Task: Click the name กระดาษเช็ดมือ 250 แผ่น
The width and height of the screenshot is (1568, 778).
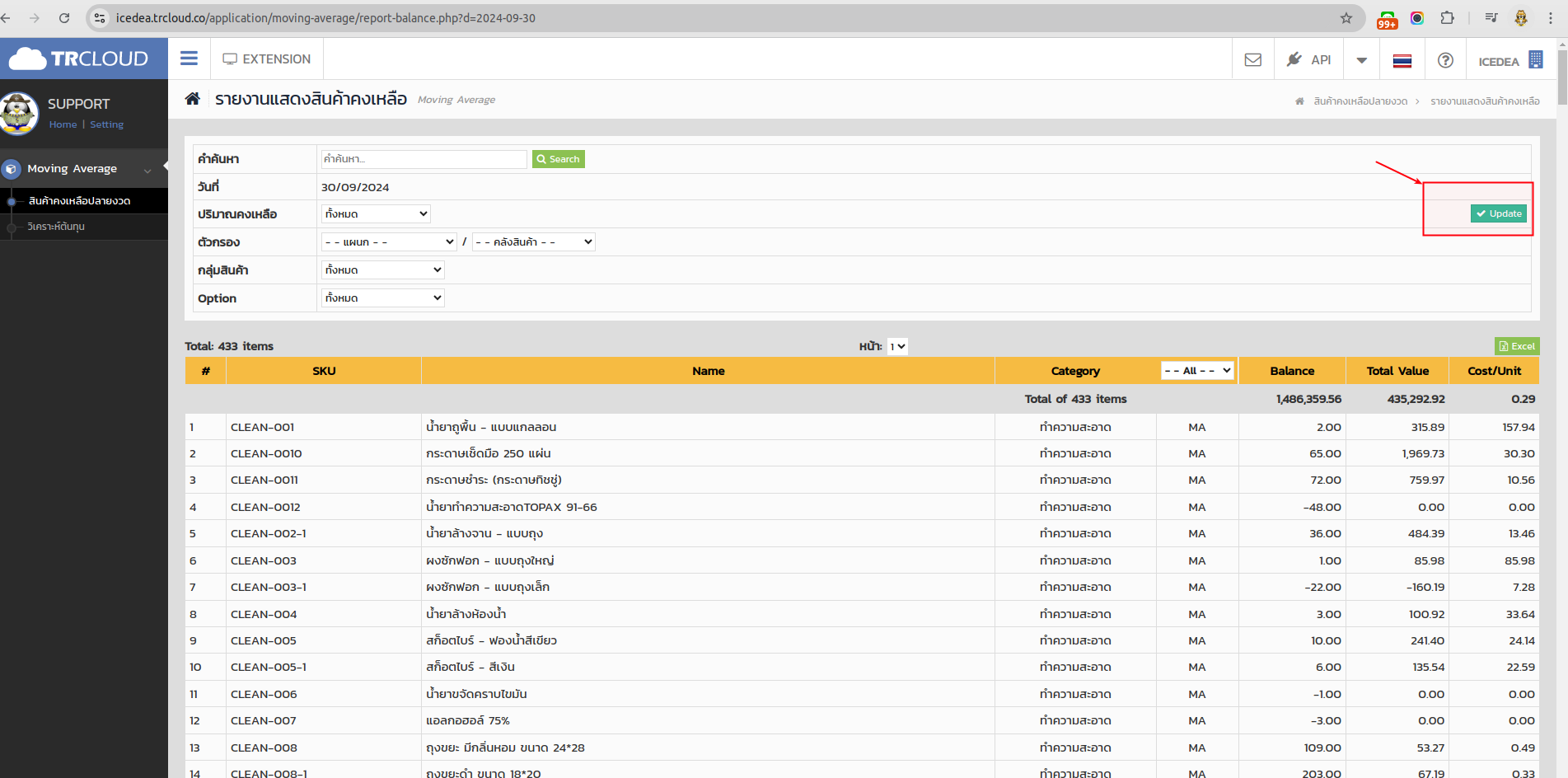Action: (x=489, y=453)
